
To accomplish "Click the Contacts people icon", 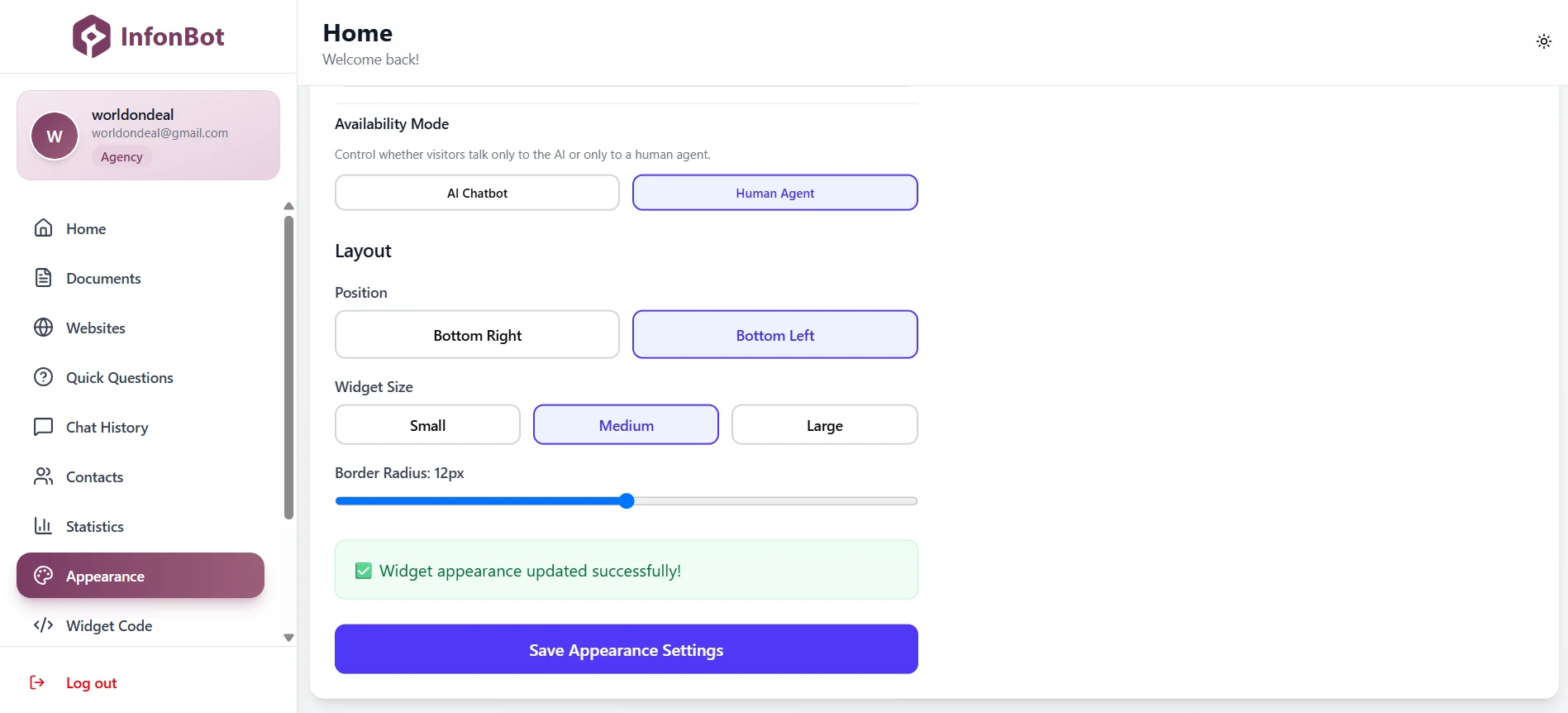I will 44,476.
